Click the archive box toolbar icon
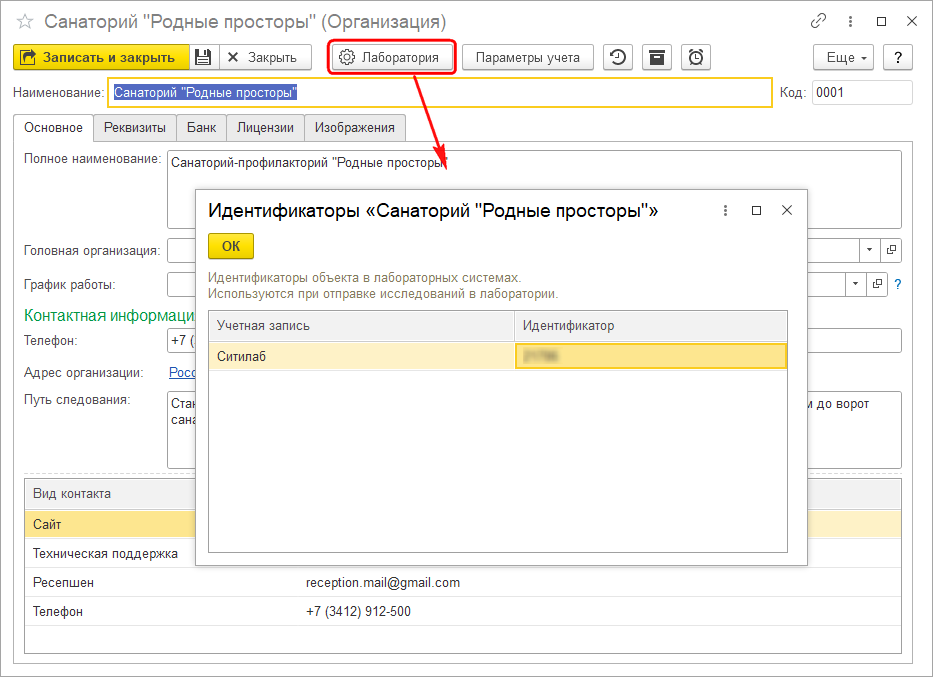933x677 pixels. 656,57
